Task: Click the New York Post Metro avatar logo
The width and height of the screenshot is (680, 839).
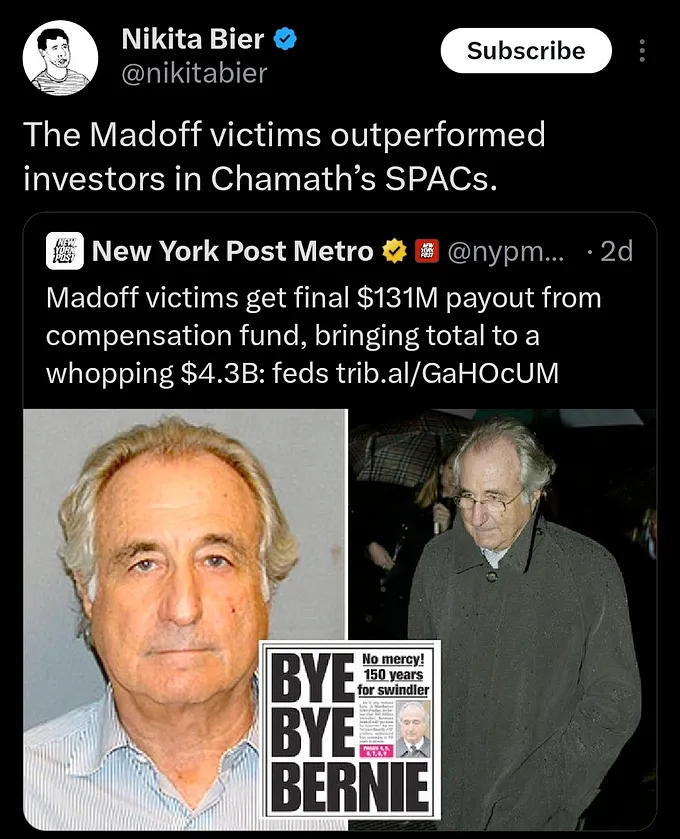Action: (64, 250)
